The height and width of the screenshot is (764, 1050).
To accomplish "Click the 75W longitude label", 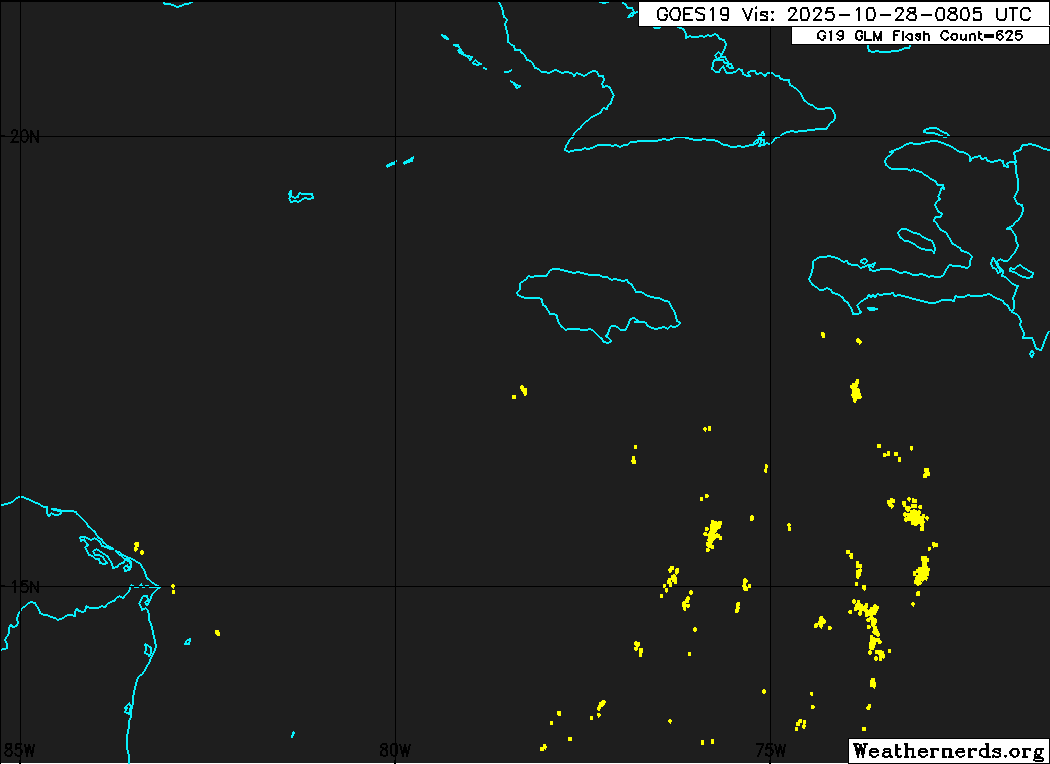I will pyautogui.click(x=770, y=750).
